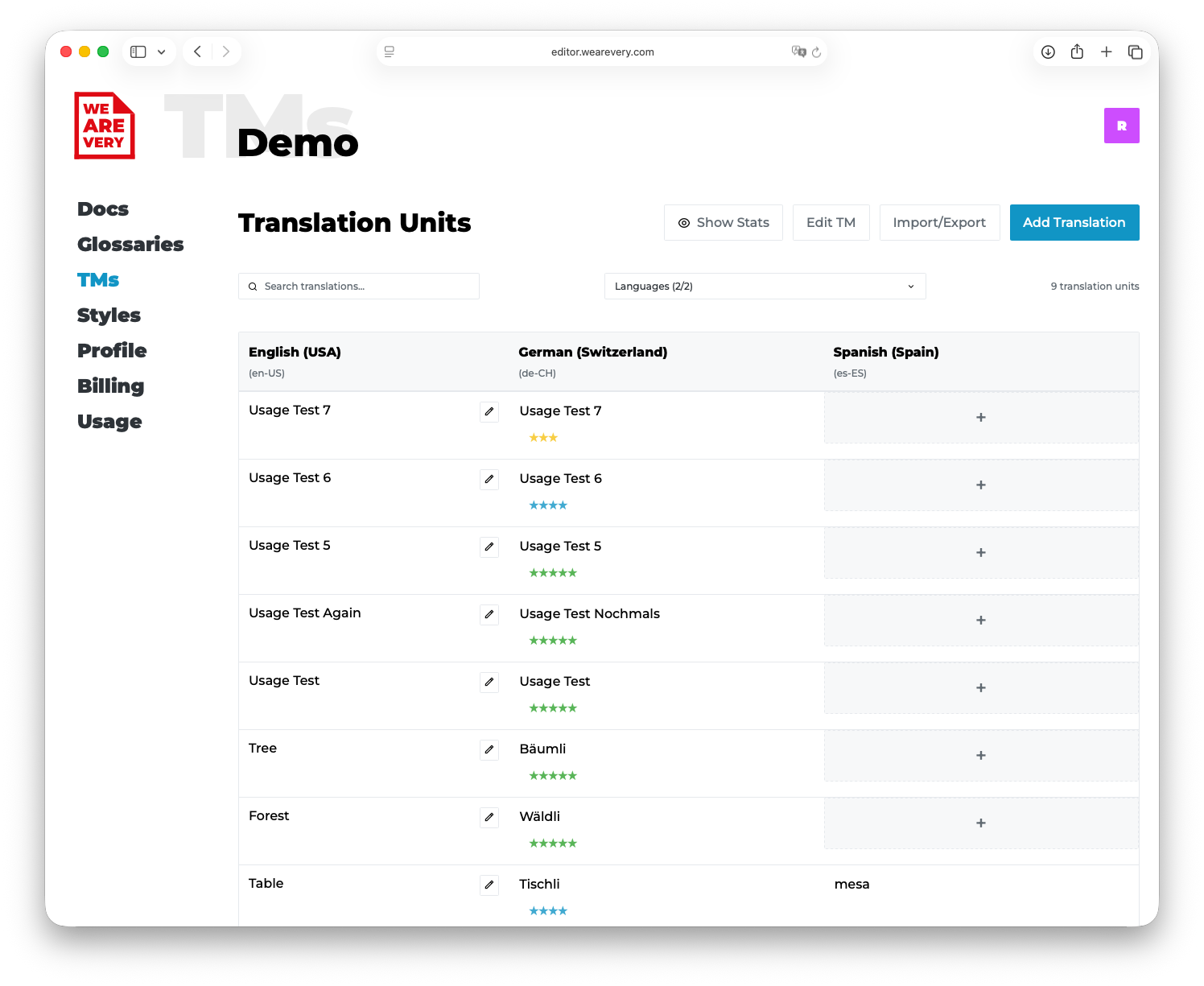Select the German translation Wäldli
The height and width of the screenshot is (986, 1204).
(540, 817)
